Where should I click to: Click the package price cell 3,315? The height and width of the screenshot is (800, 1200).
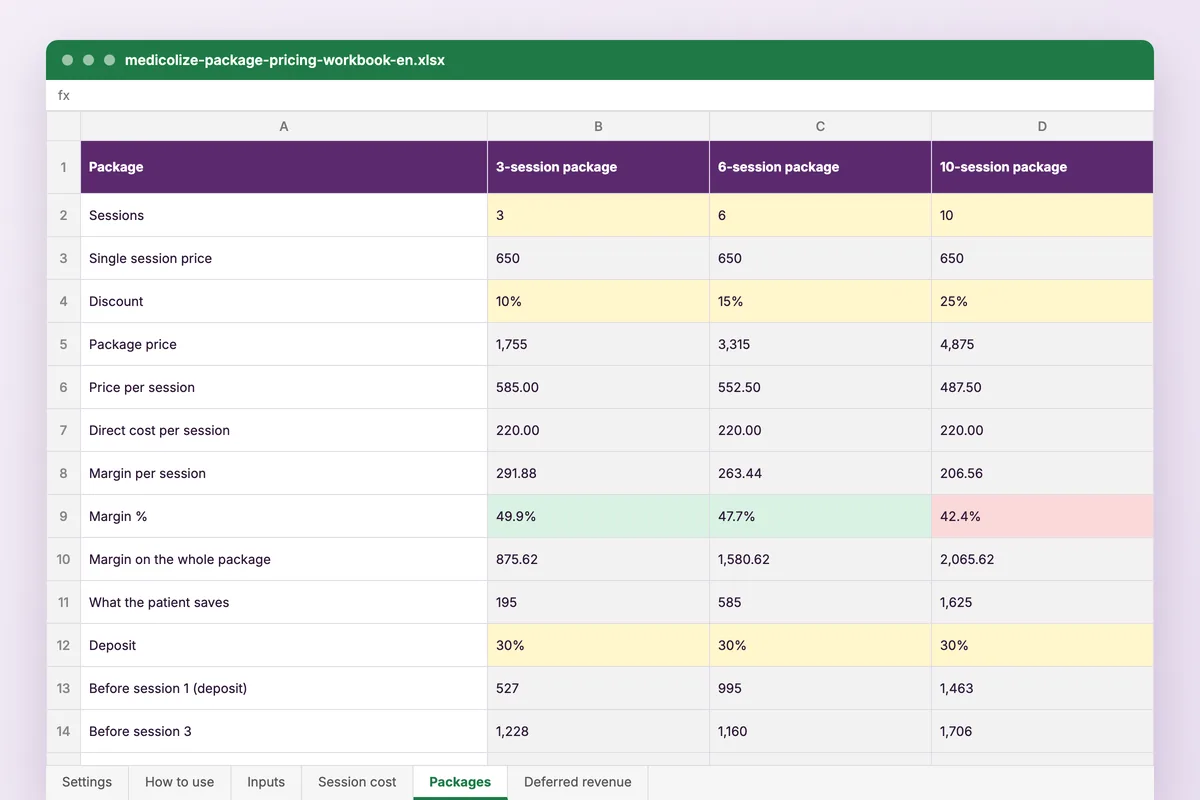820,344
